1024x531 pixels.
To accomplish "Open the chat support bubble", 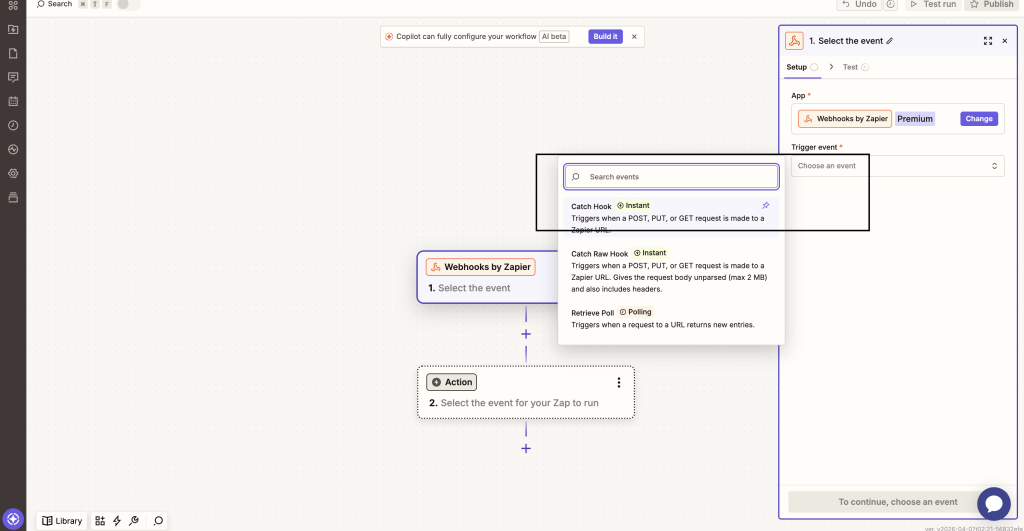I will coord(994,503).
